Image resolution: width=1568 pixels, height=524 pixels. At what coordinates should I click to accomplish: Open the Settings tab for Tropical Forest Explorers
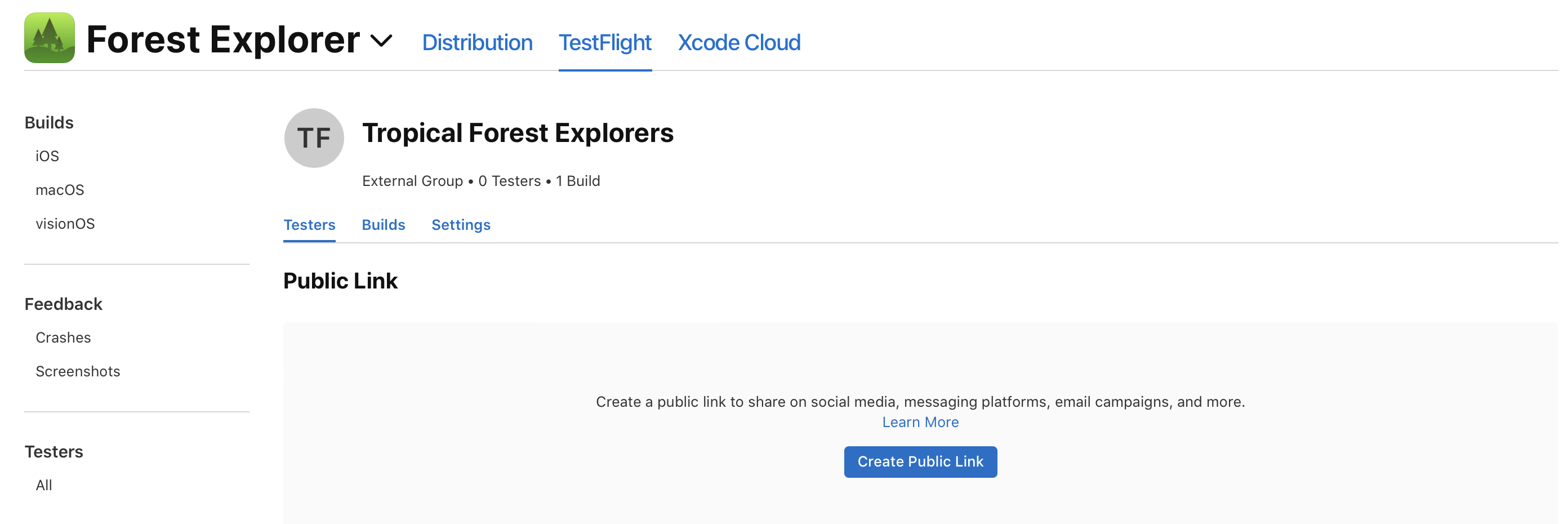(x=461, y=225)
